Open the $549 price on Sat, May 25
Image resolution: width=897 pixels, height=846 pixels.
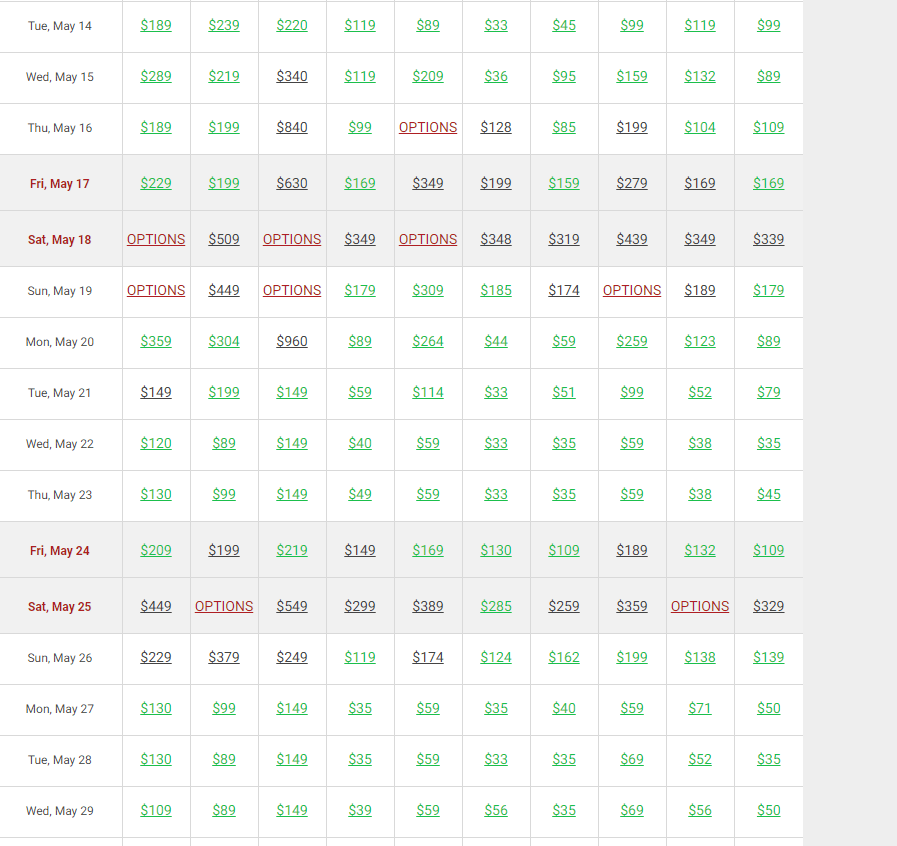292,606
